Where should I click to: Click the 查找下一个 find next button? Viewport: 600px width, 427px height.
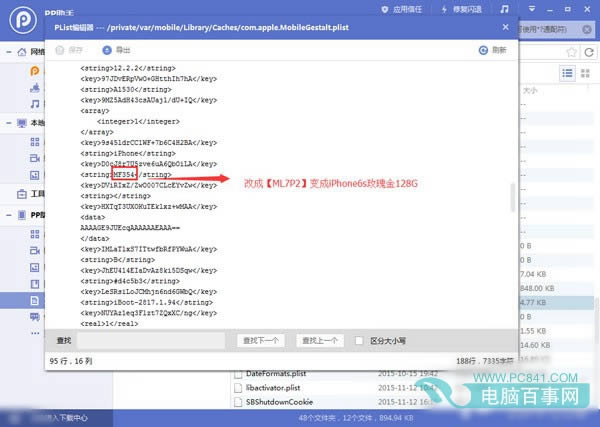[261, 341]
